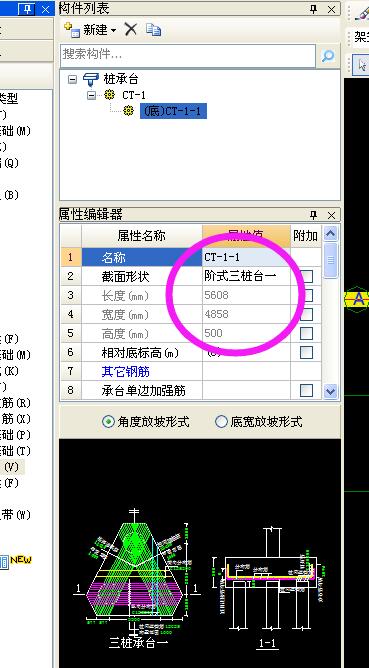
Task: Click the property table scroll up arrow
Action: tap(331, 233)
